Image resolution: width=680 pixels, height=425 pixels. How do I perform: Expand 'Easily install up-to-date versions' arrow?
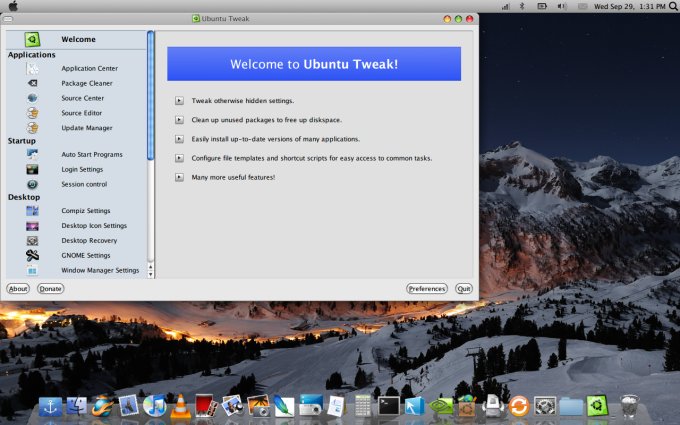[179, 139]
